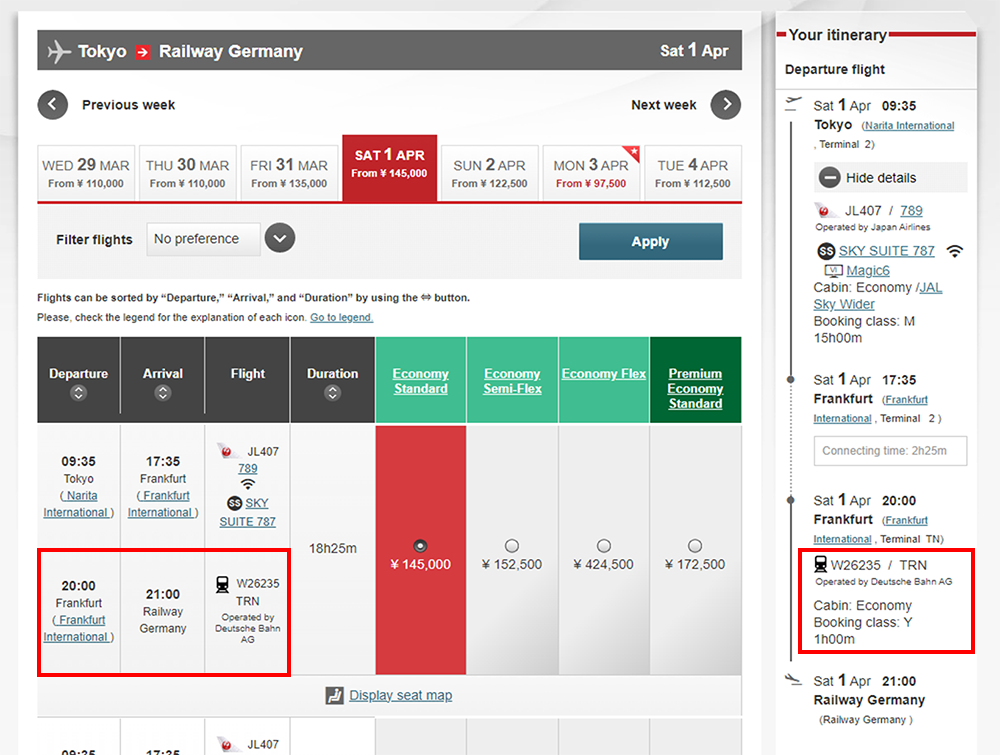Select the ¥ 152,500 Economy Semi-Flex fare
The image size is (1000, 755).
(x=512, y=546)
